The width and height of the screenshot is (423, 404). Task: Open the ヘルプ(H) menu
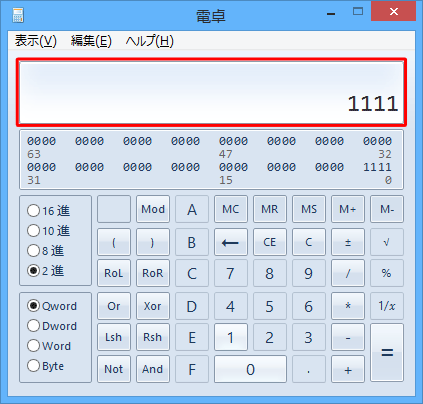[149, 41]
